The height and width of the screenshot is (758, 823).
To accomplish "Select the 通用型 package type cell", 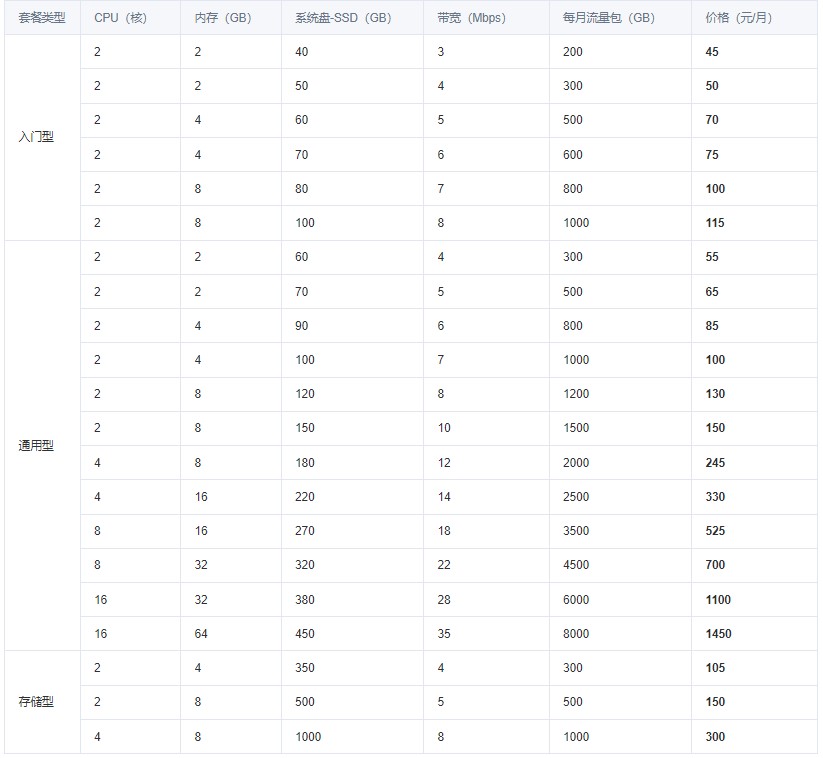I will (x=42, y=446).
